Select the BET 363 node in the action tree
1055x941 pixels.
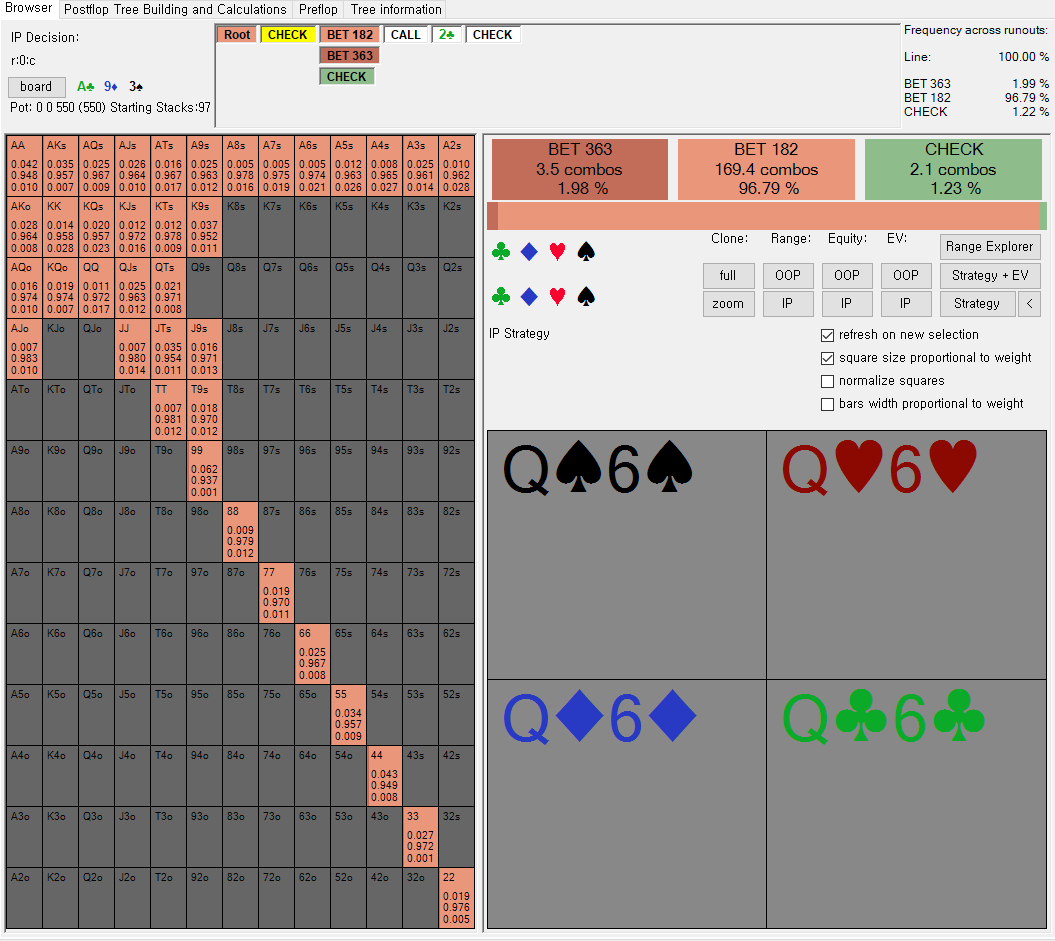[349, 55]
